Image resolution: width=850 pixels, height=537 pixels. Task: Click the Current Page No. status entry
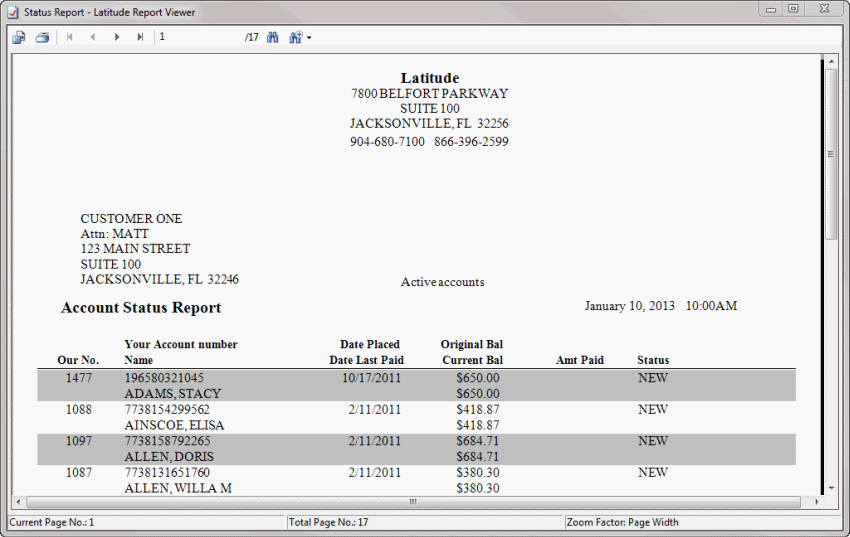coord(52,522)
